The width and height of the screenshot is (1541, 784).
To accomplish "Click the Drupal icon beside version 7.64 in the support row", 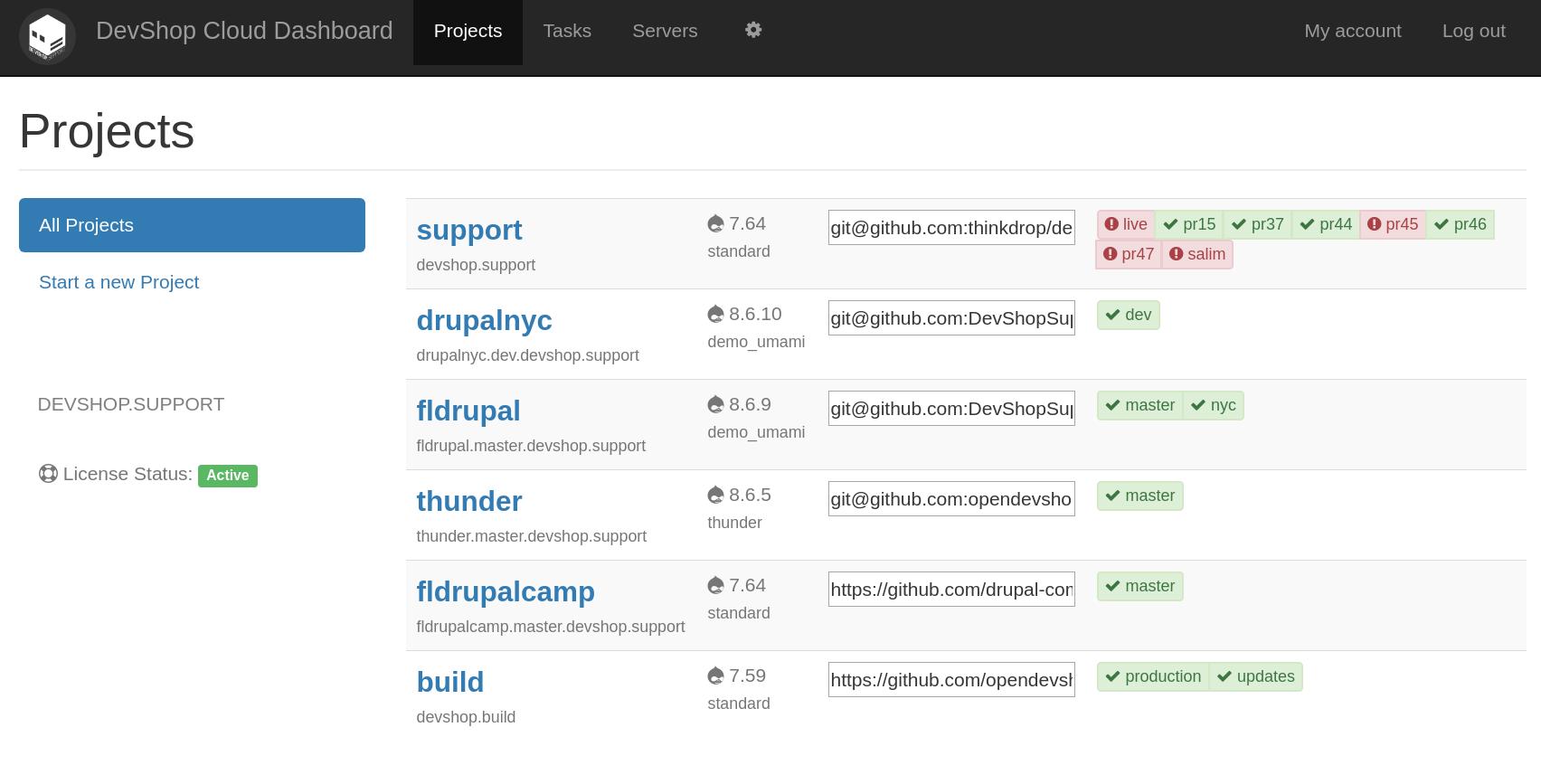I will click(x=716, y=223).
